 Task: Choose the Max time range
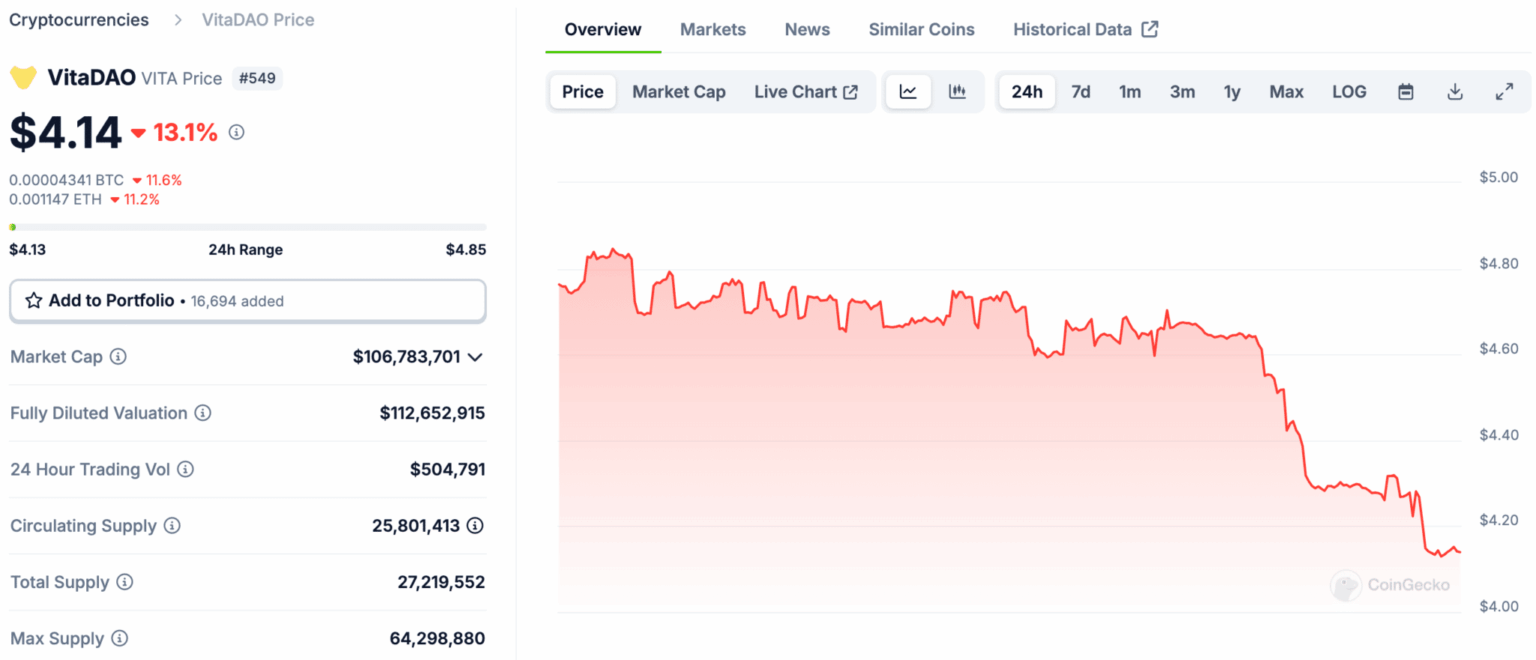[1286, 92]
